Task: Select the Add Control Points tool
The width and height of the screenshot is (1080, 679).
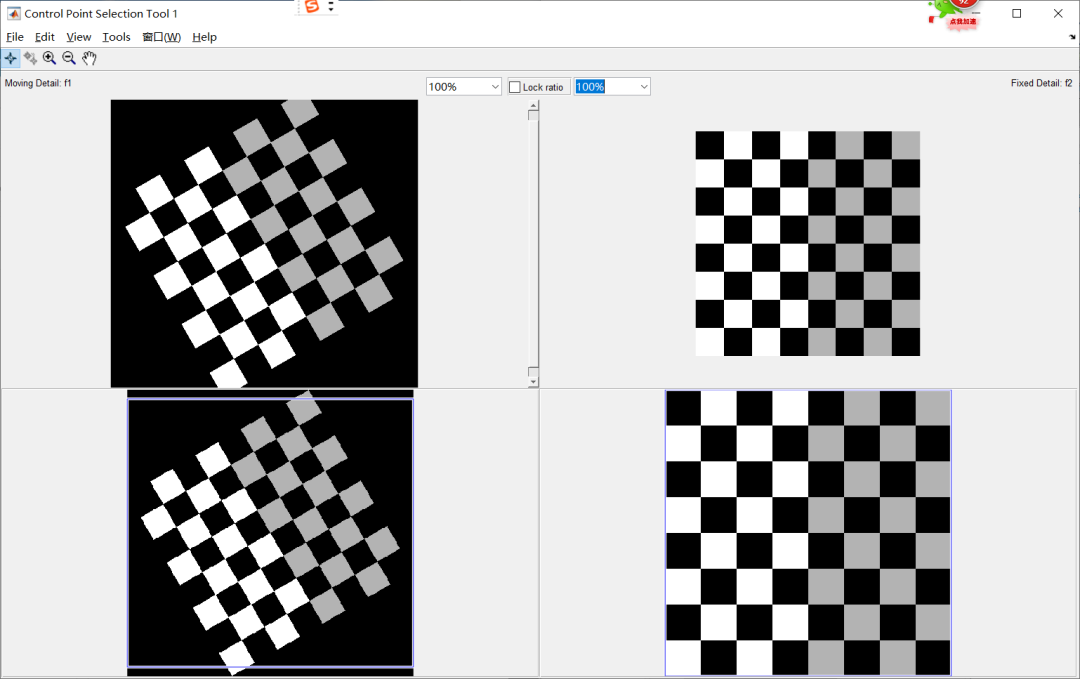Action: point(11,59)
